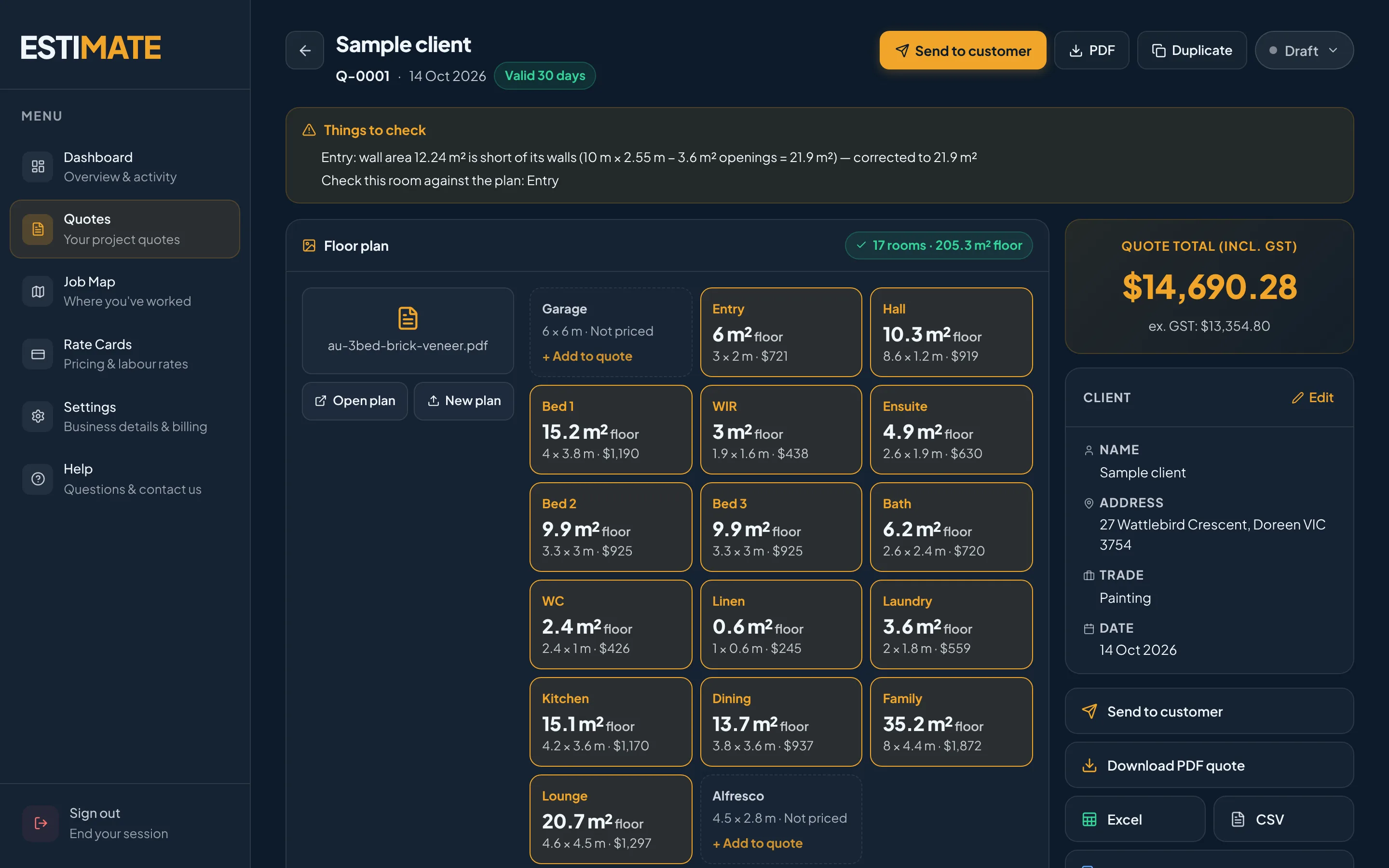Open Rate Cards menu item
This screenshot has width=1389, height=868.
(124, 354)
